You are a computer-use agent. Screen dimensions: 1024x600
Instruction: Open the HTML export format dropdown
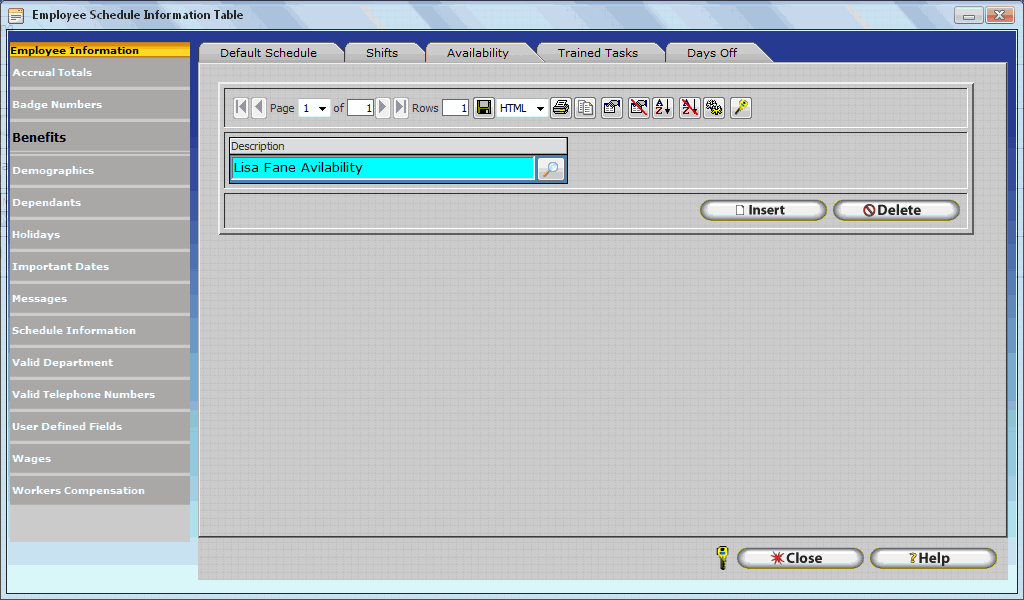[540, 109]
